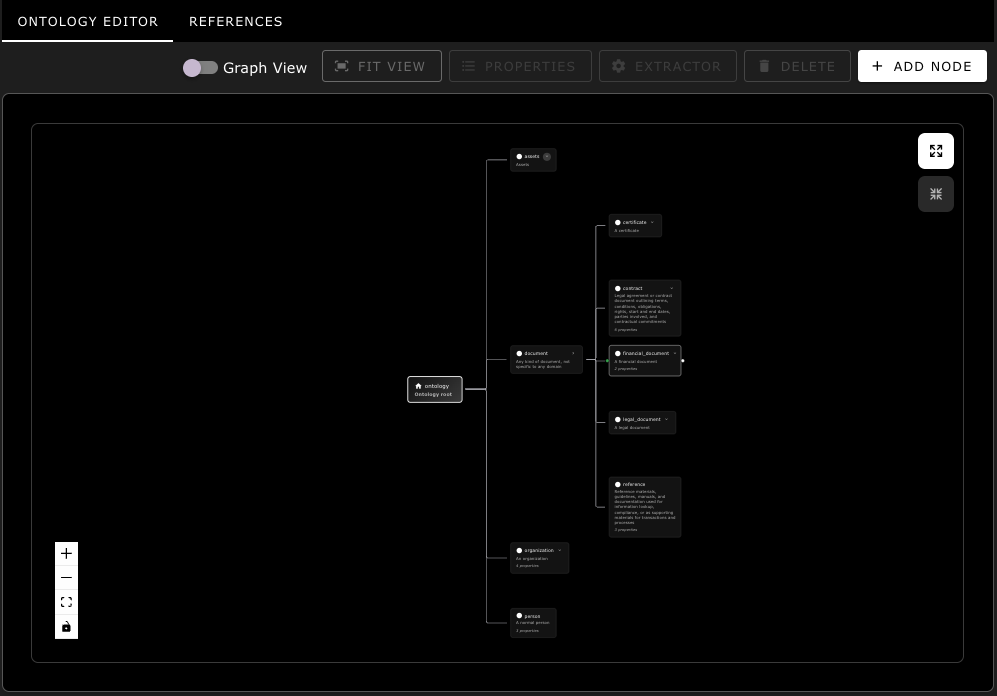
Task: Click the right connector handle of financial_document
Action: 683,361
